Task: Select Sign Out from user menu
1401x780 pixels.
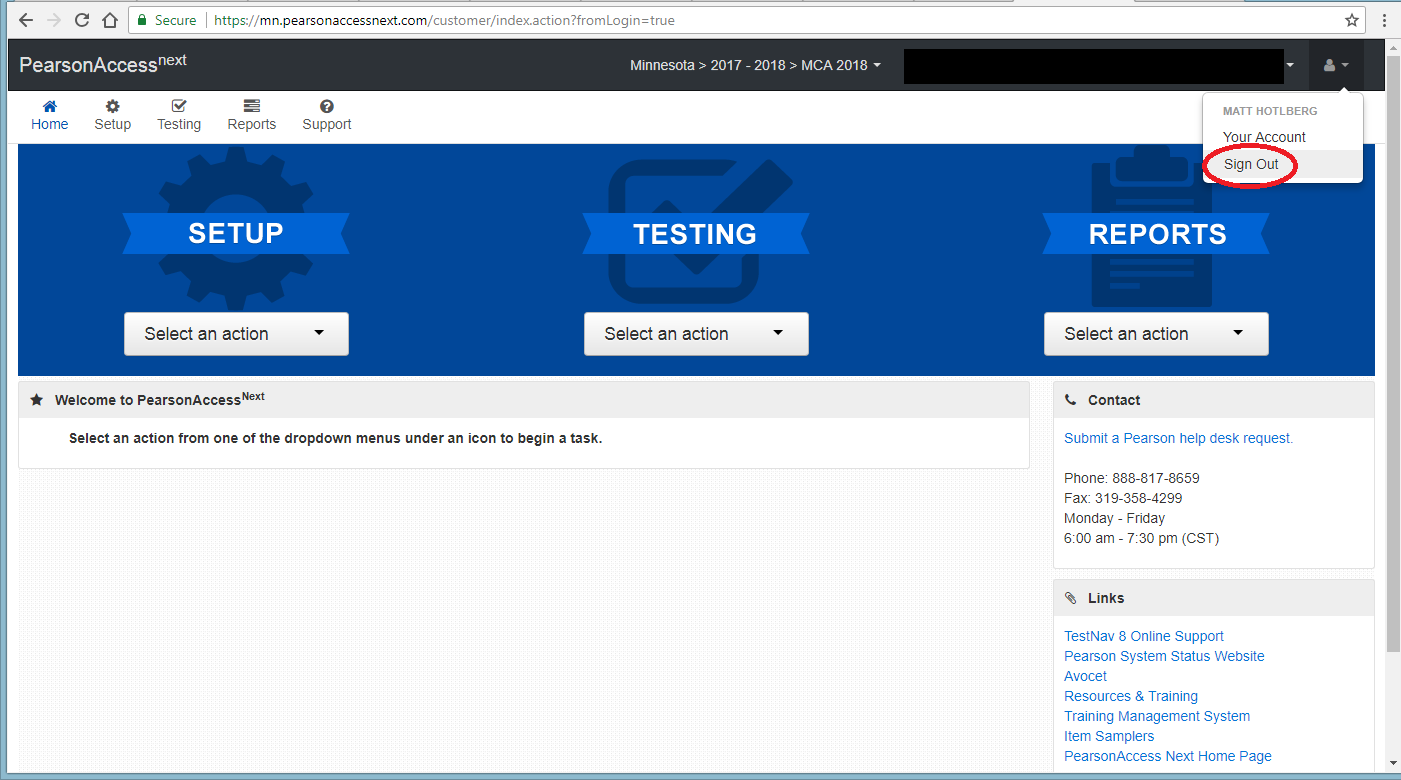Action: point(1251,164)
